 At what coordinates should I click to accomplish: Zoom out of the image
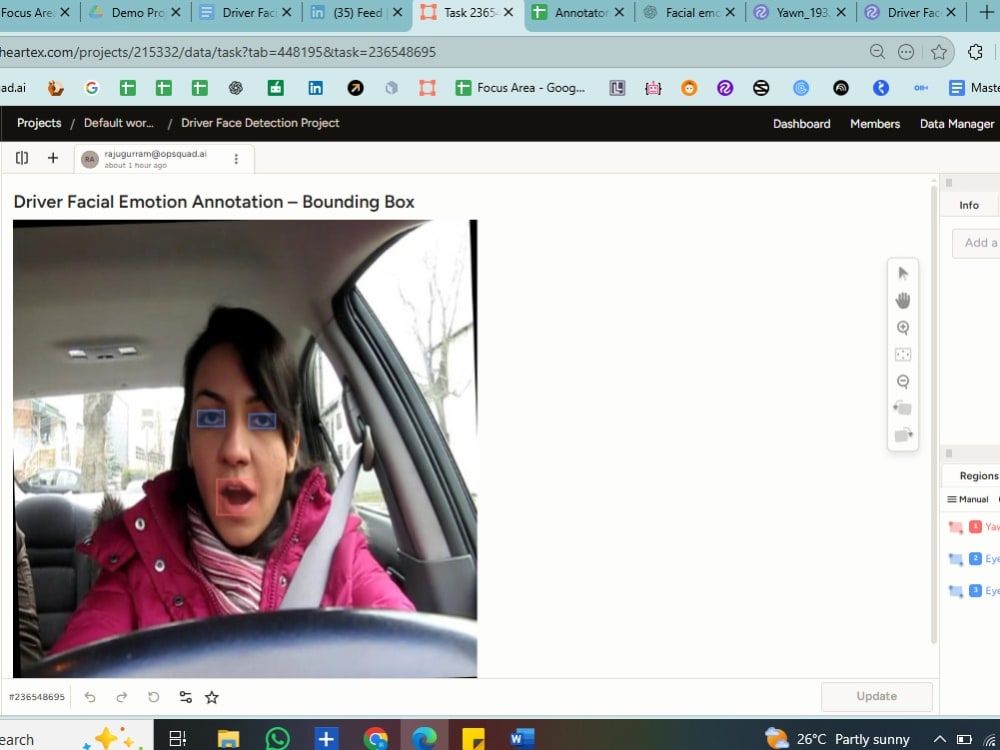click(902, 381)
